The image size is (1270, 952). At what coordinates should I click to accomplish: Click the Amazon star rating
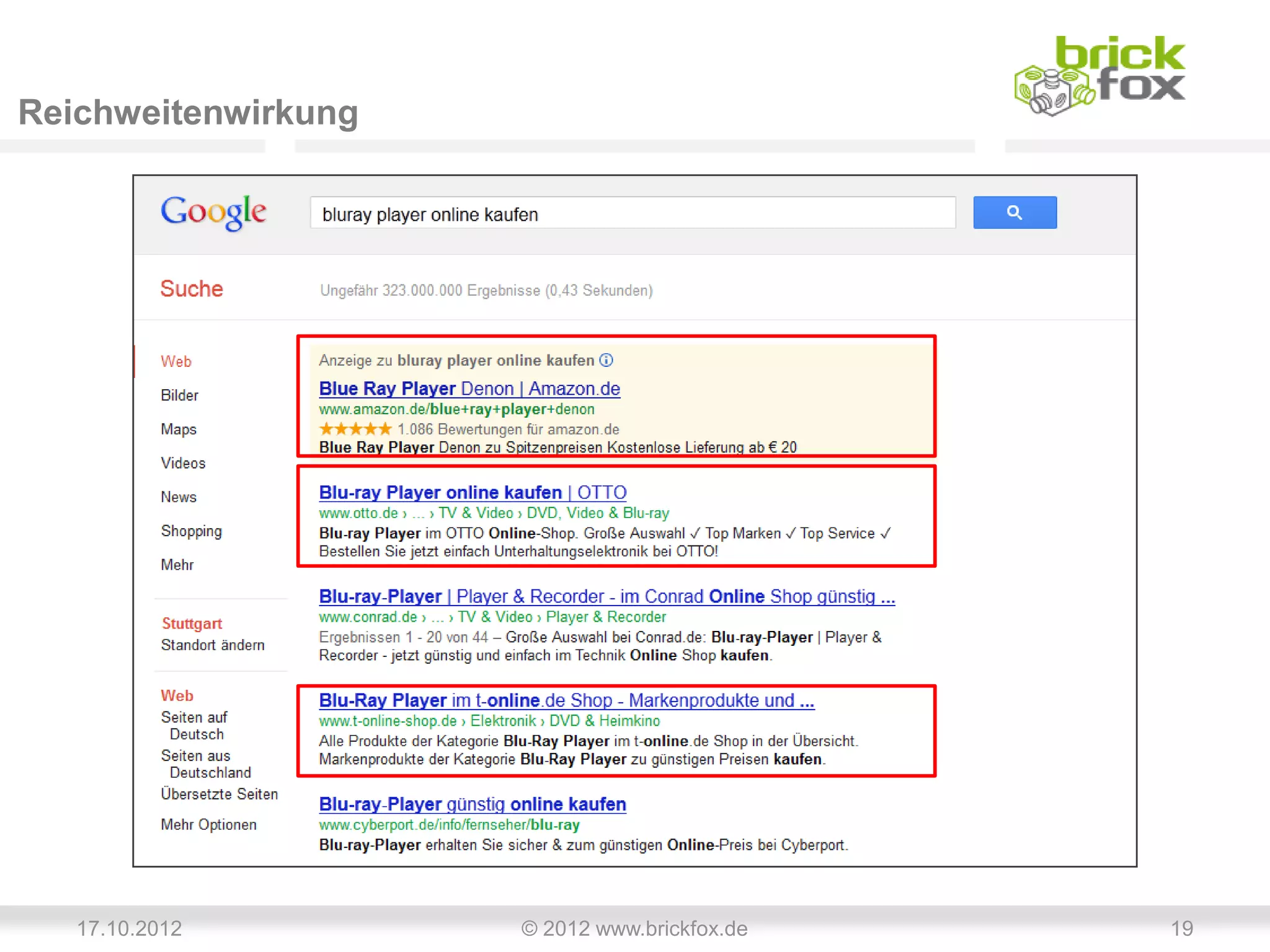click(x=355, y=429)
